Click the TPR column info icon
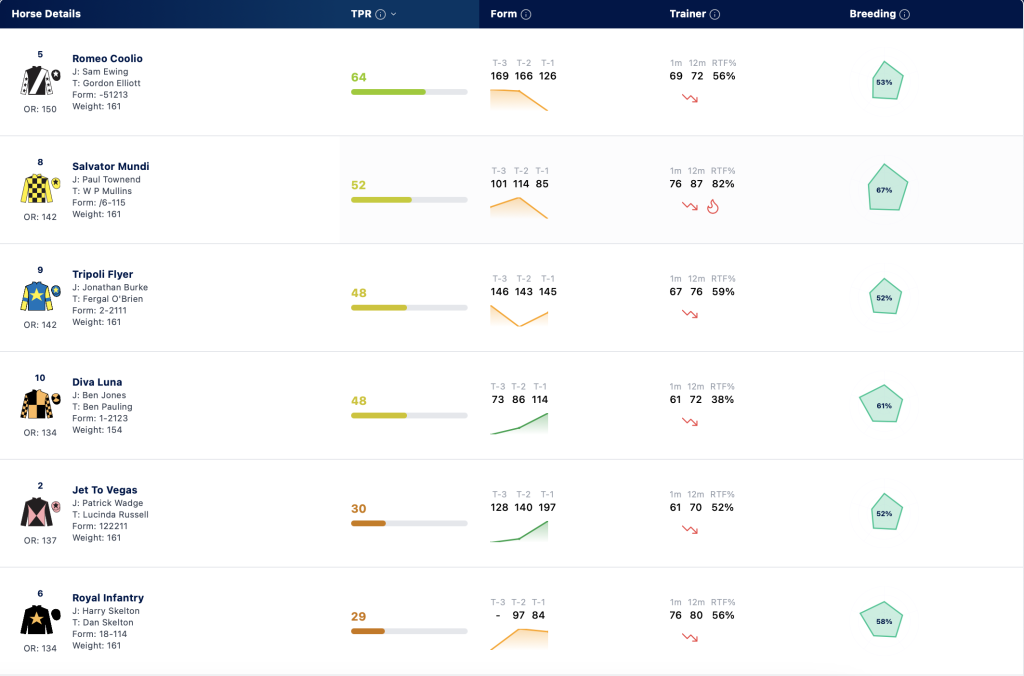1024x676 pixels. (x=380, y=14)
